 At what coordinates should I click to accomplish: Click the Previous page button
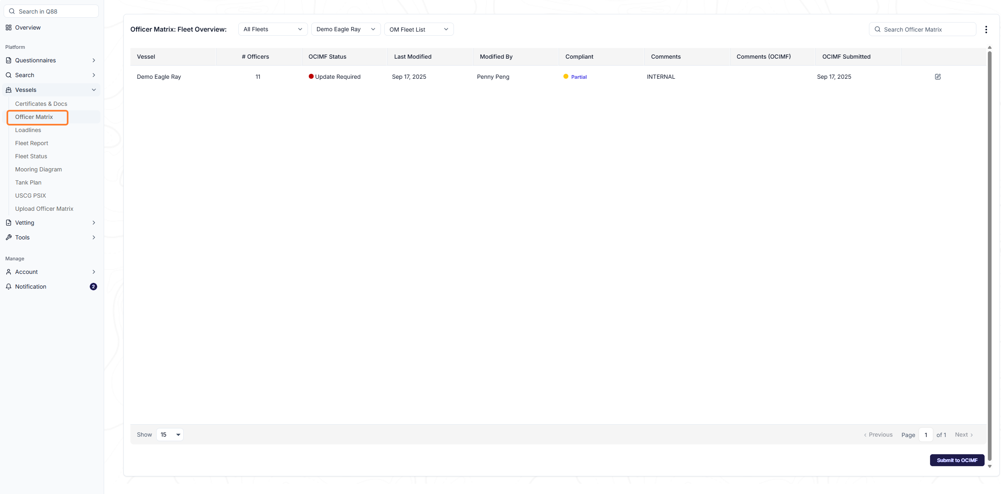tap(878, 435)
